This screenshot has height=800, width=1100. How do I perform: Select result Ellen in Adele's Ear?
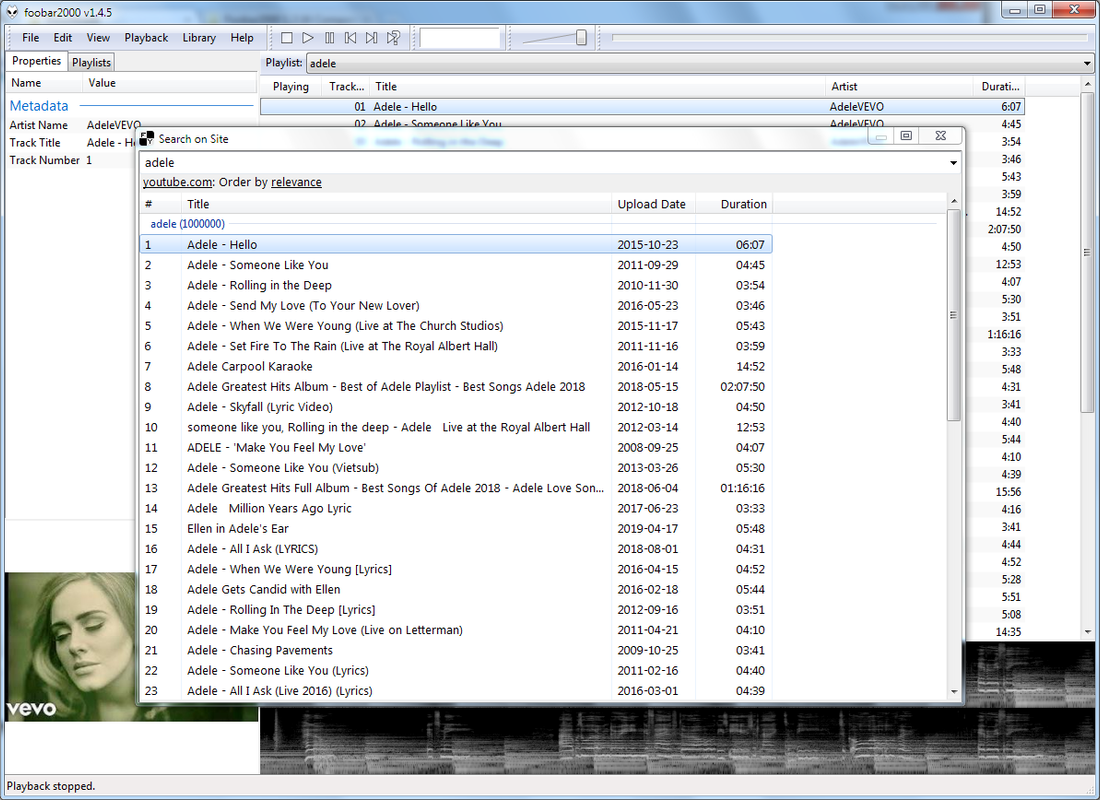pos(456,528)
